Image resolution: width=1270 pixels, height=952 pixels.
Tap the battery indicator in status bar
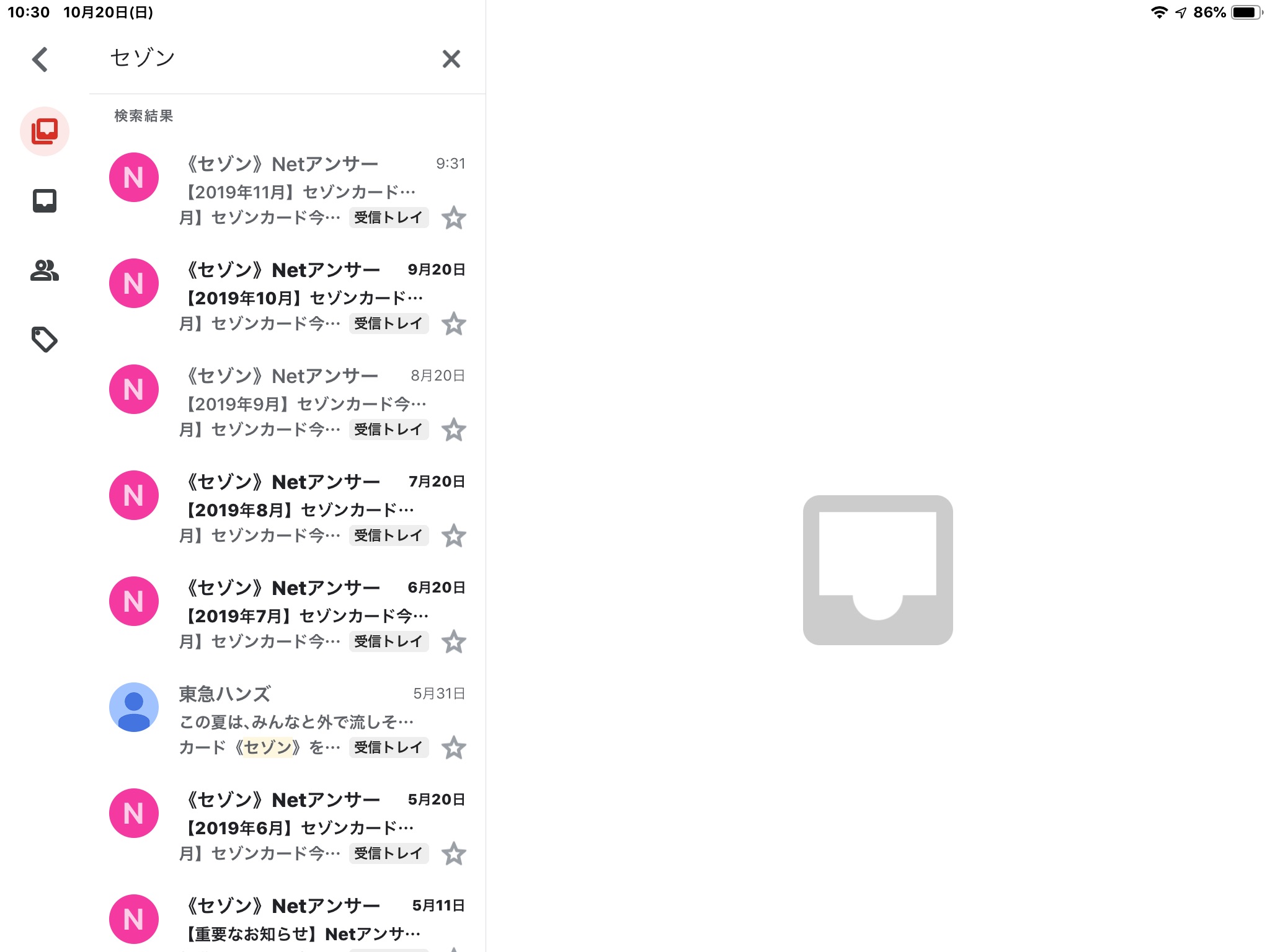1246,12
